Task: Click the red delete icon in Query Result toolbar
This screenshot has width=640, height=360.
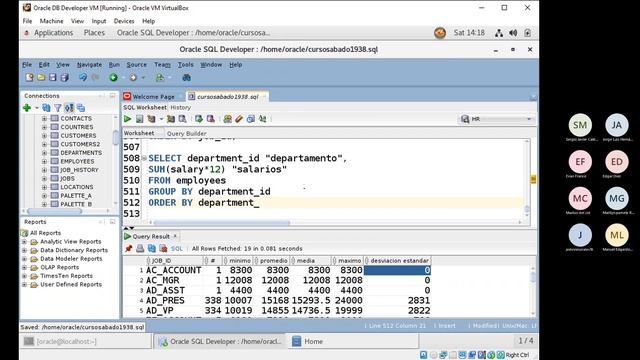Action: (163, 248)
